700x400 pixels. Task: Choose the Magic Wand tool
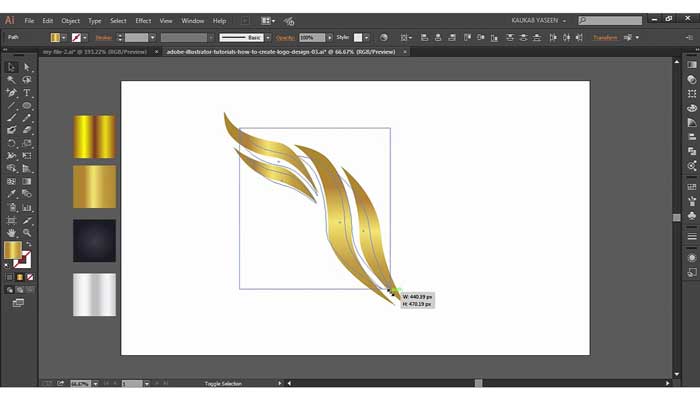click(11, 80)
